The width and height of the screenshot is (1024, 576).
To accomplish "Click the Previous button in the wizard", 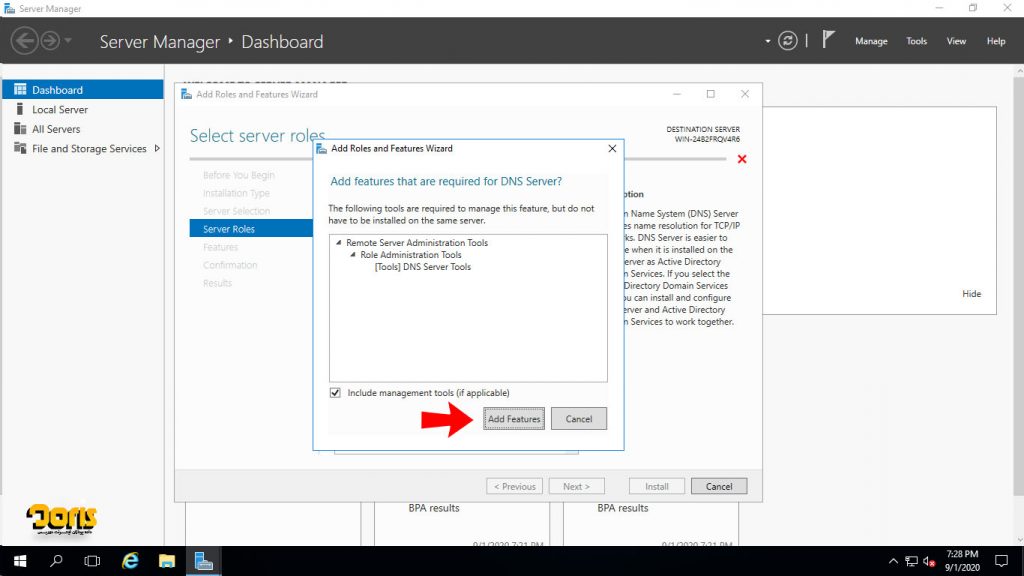I will point(515,487).
